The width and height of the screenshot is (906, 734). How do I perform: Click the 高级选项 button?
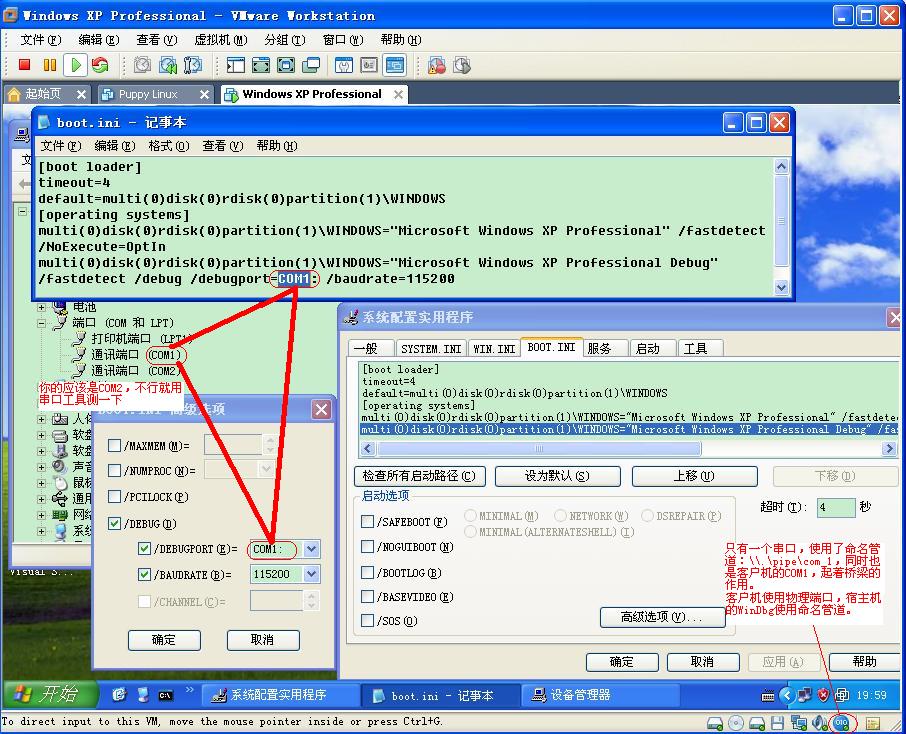click(662, 617)
